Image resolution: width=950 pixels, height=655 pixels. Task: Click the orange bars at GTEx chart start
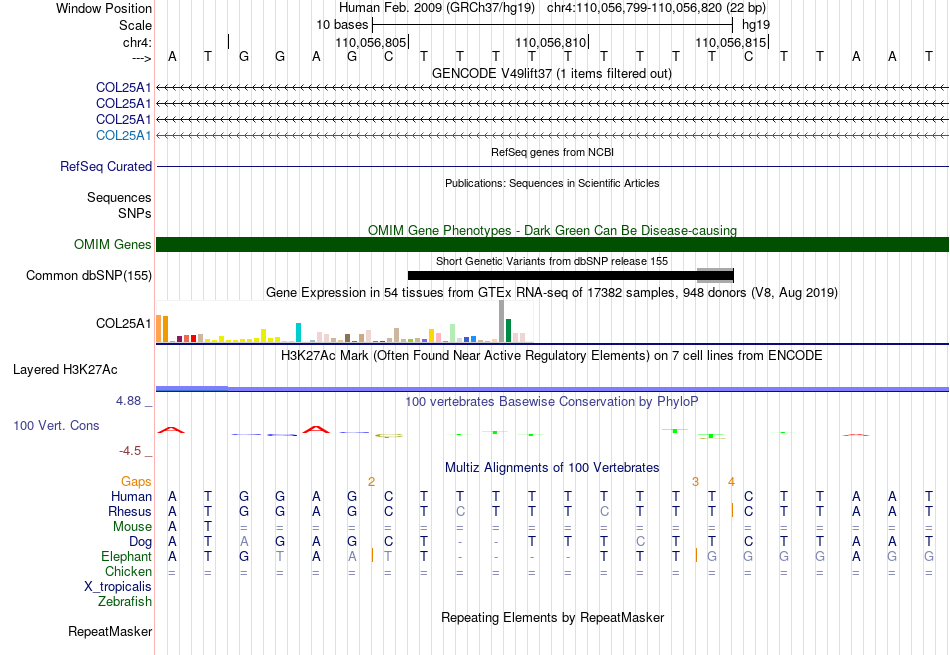click(162, 328)
